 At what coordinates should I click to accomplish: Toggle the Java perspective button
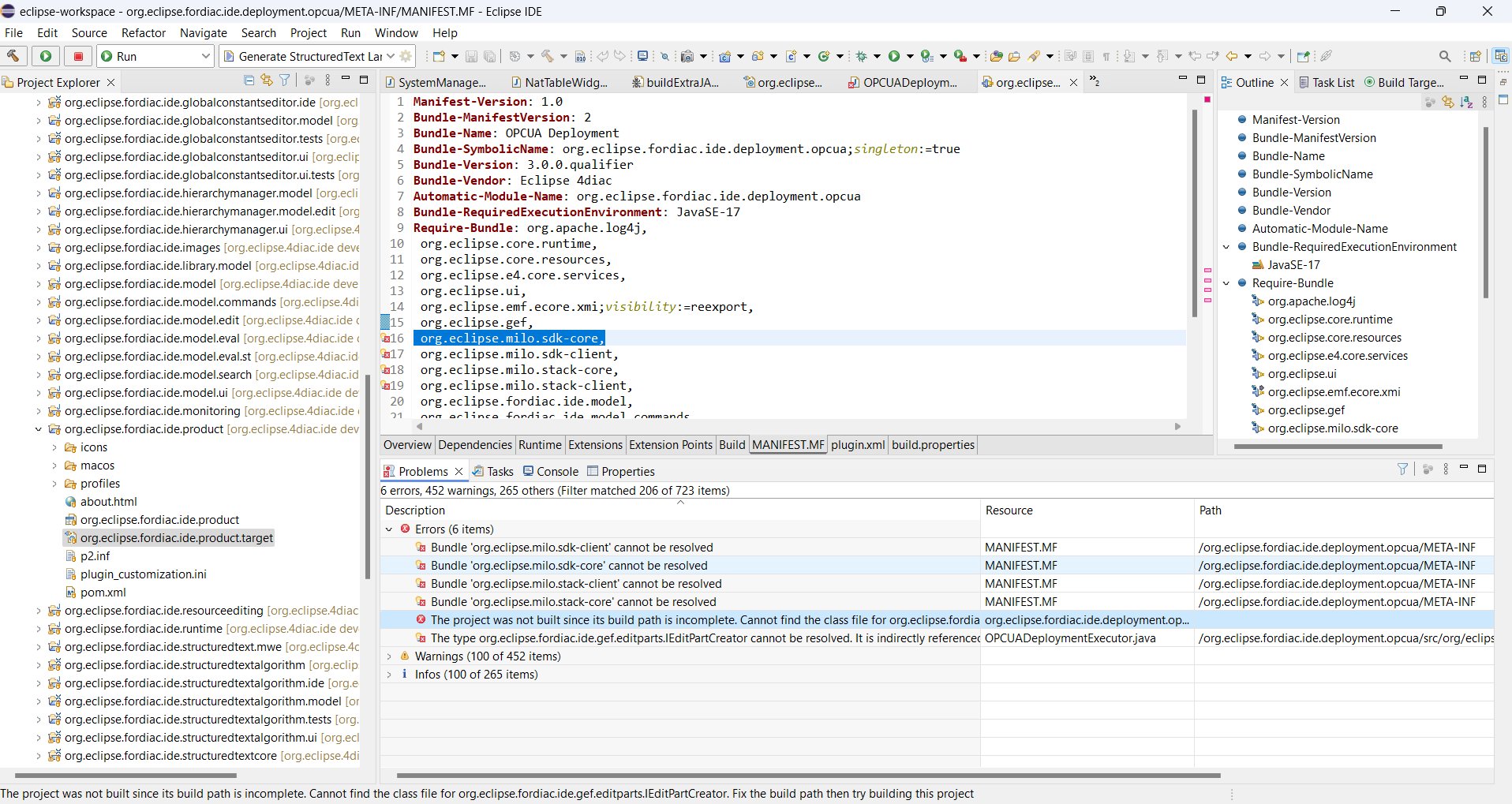pos(1501,56)
